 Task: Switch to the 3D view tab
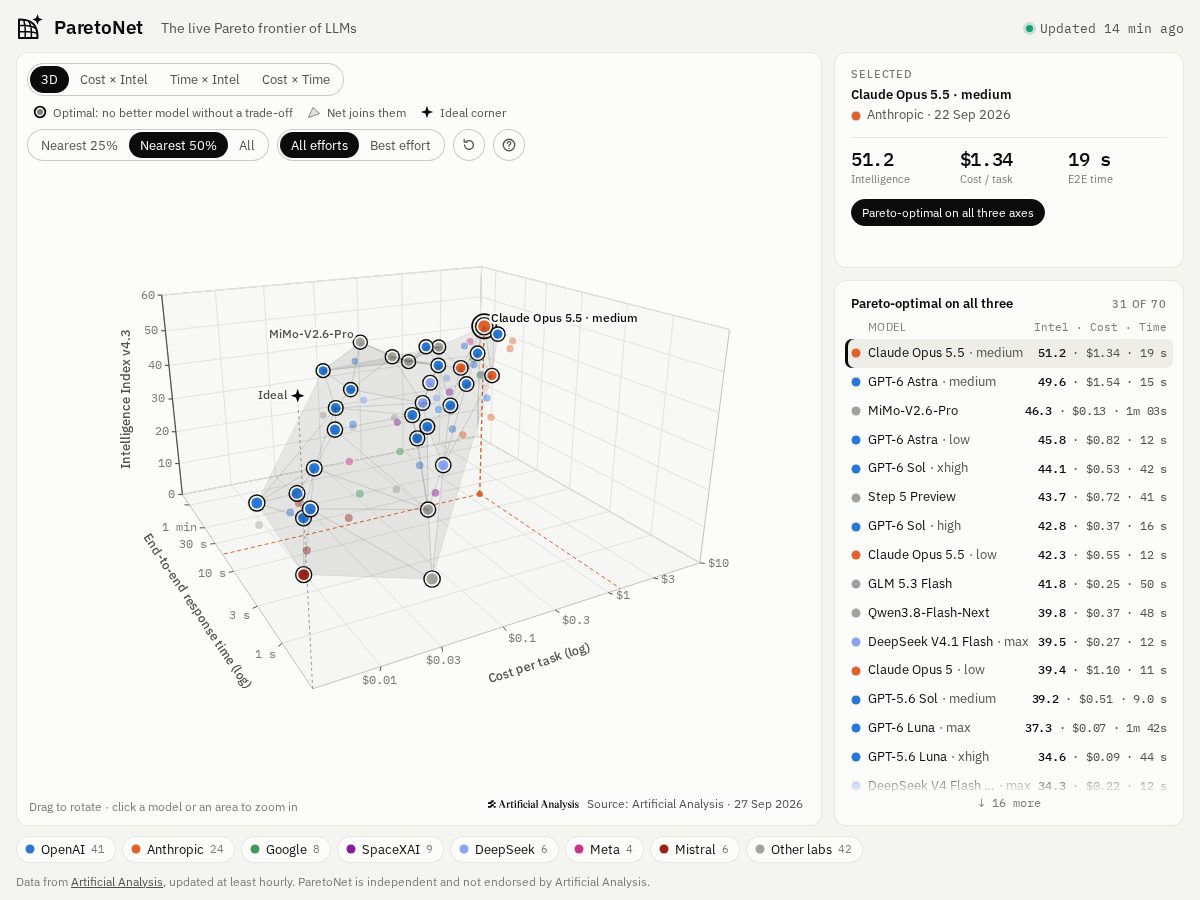point(49,80)
